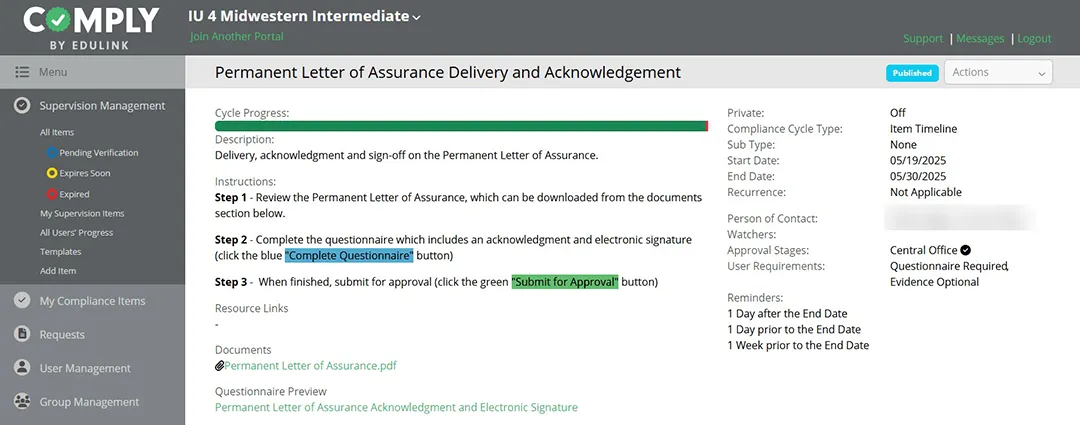Screen dimensions: 1080x425
Task: Open Templates in the sidebar
Action: point(61,252)
